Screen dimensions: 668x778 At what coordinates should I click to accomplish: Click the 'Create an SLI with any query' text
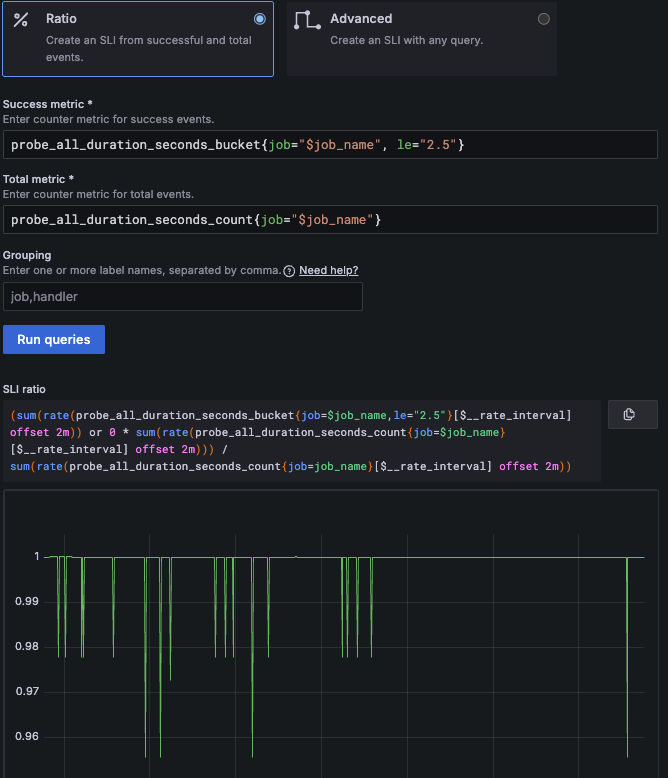point(407,41)
